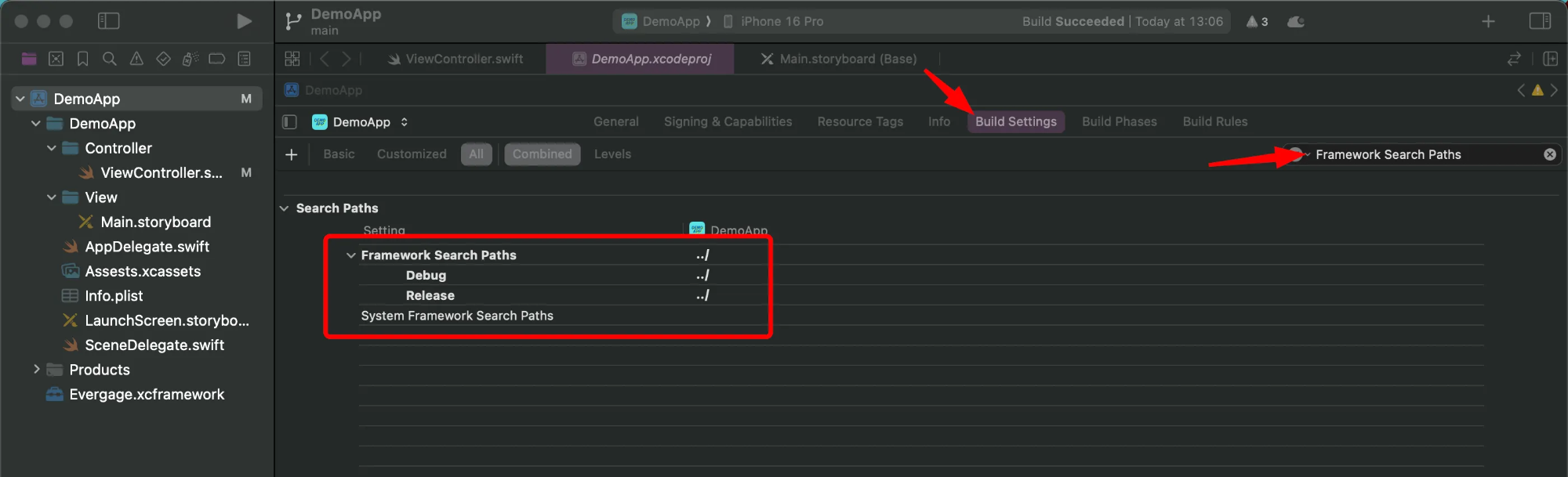Click the editor options swap arrows icon
This screenshot has width=1568, height=477.
pos(1514,59)
